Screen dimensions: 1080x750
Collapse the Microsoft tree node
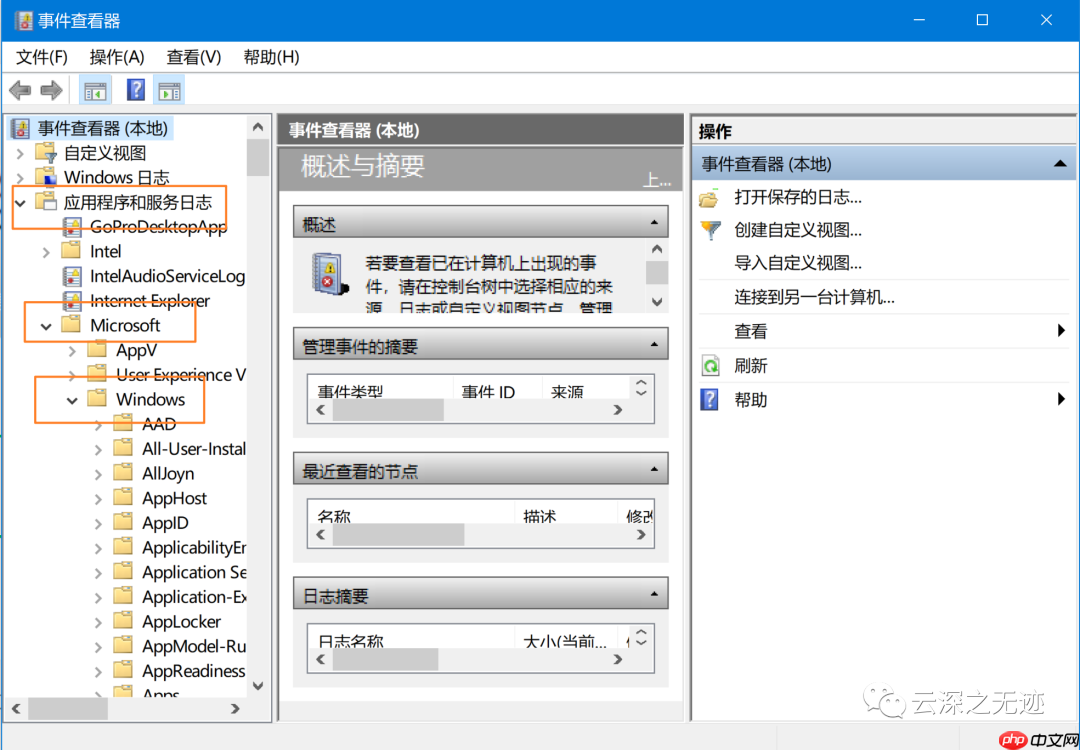click(46, 326)
